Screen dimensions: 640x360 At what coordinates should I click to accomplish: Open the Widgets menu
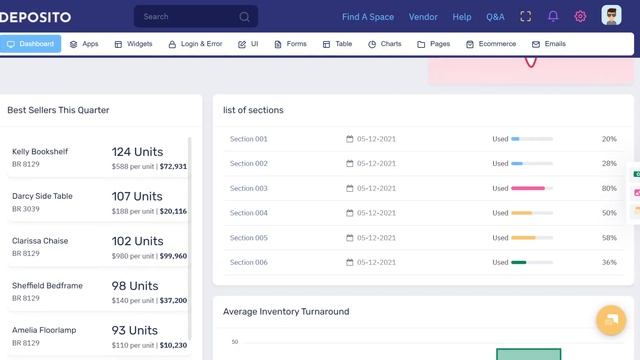[133, 44]
